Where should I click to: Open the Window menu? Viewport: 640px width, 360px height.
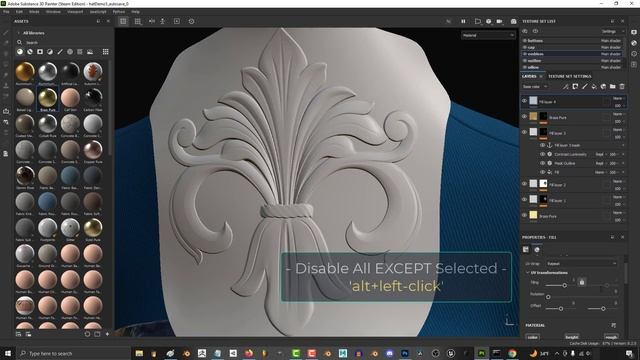click(53, 12)
